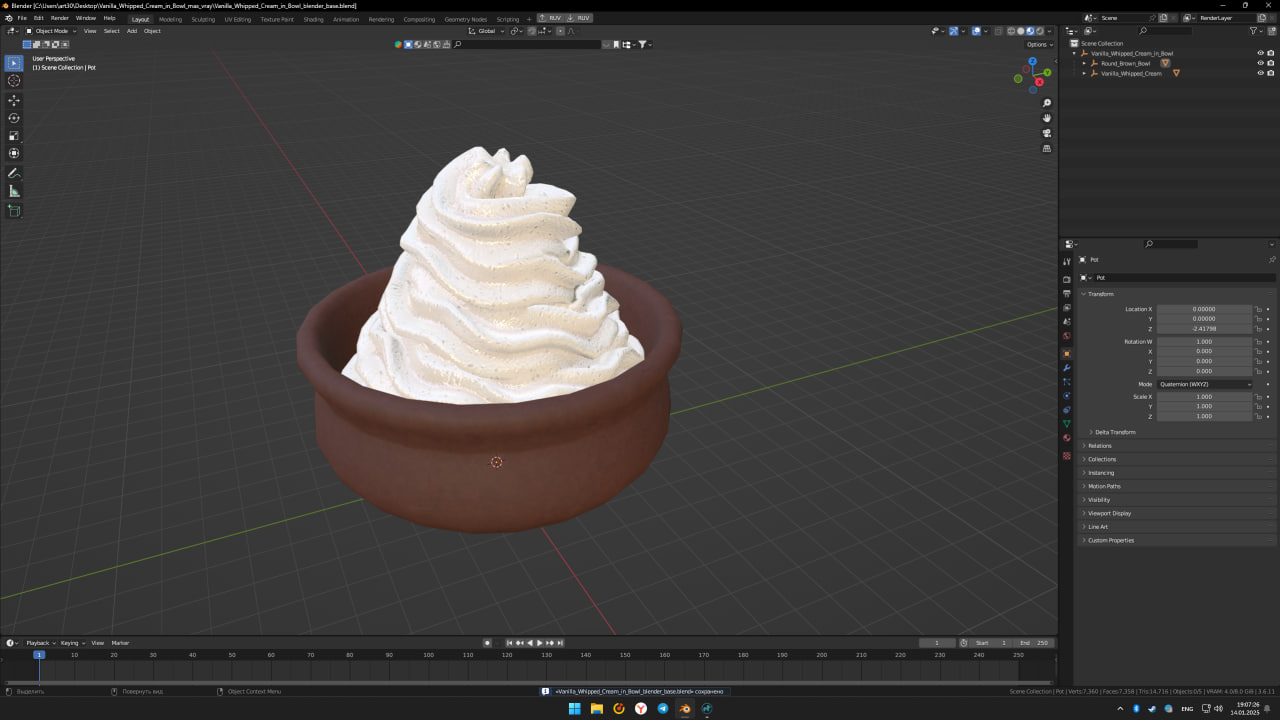The height and width of the screenshot is (720, 1280).
Task: Select the Annotate tool
Action: [14, 173]
